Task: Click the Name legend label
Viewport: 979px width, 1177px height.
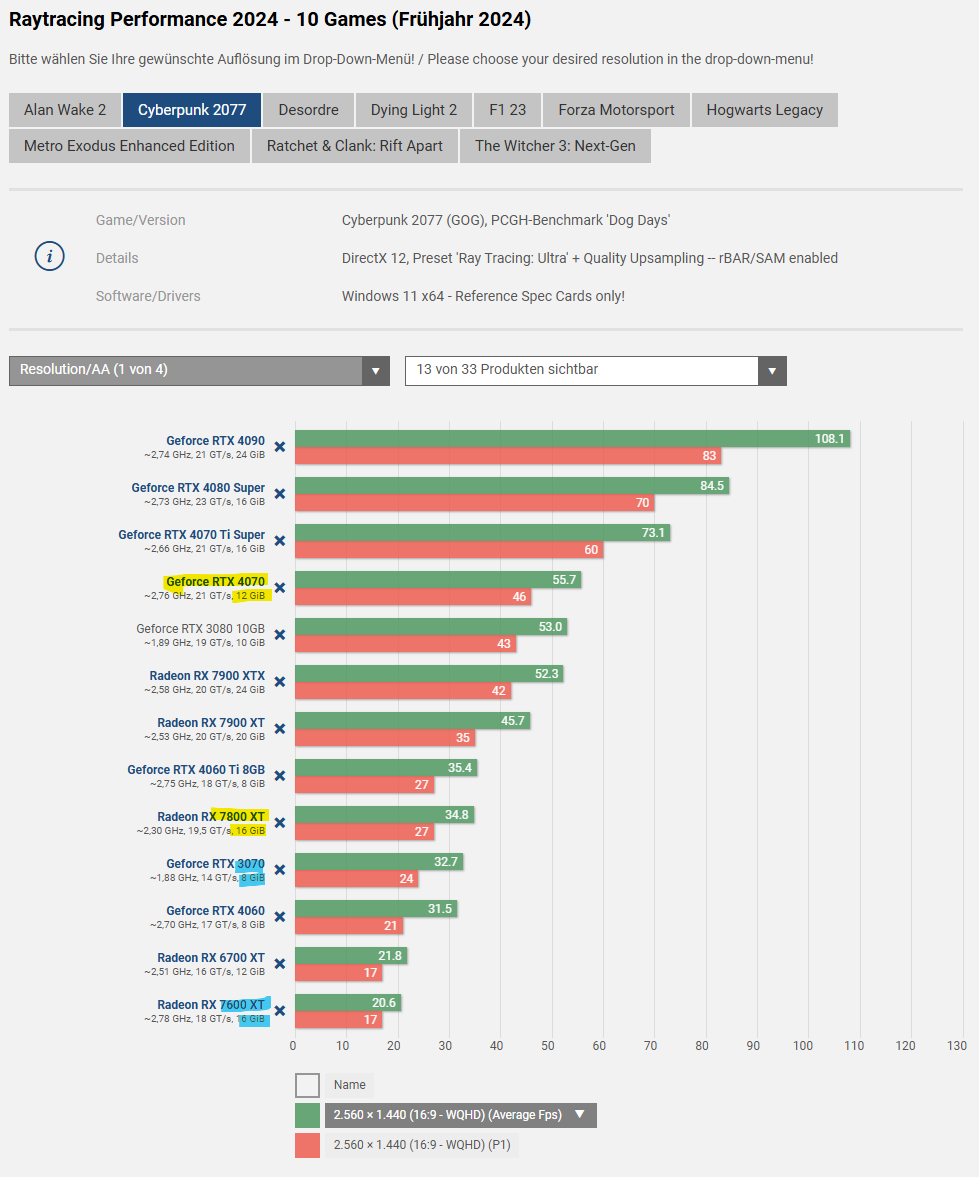Action: 349,1085
